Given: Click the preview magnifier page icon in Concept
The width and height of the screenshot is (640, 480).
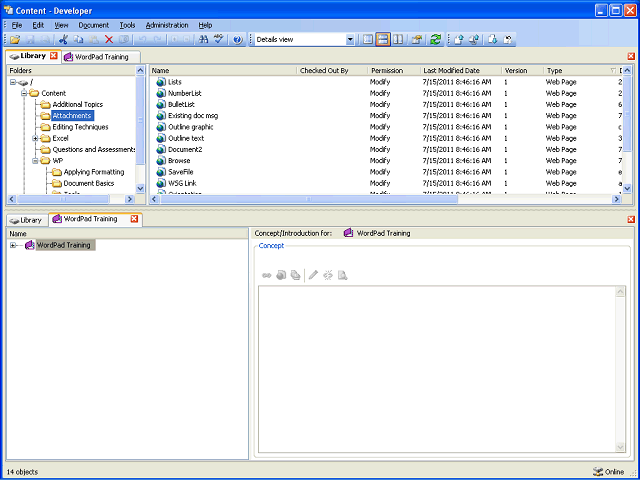Looking at the screenshot, I should click(x=342, y=276).
